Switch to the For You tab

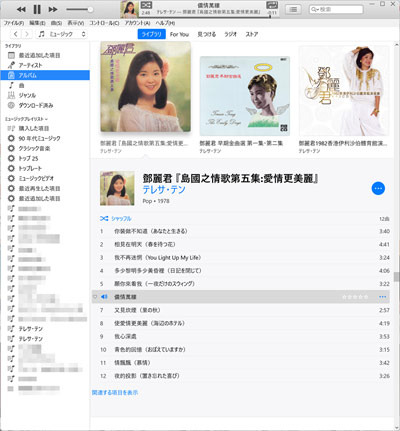179,34
